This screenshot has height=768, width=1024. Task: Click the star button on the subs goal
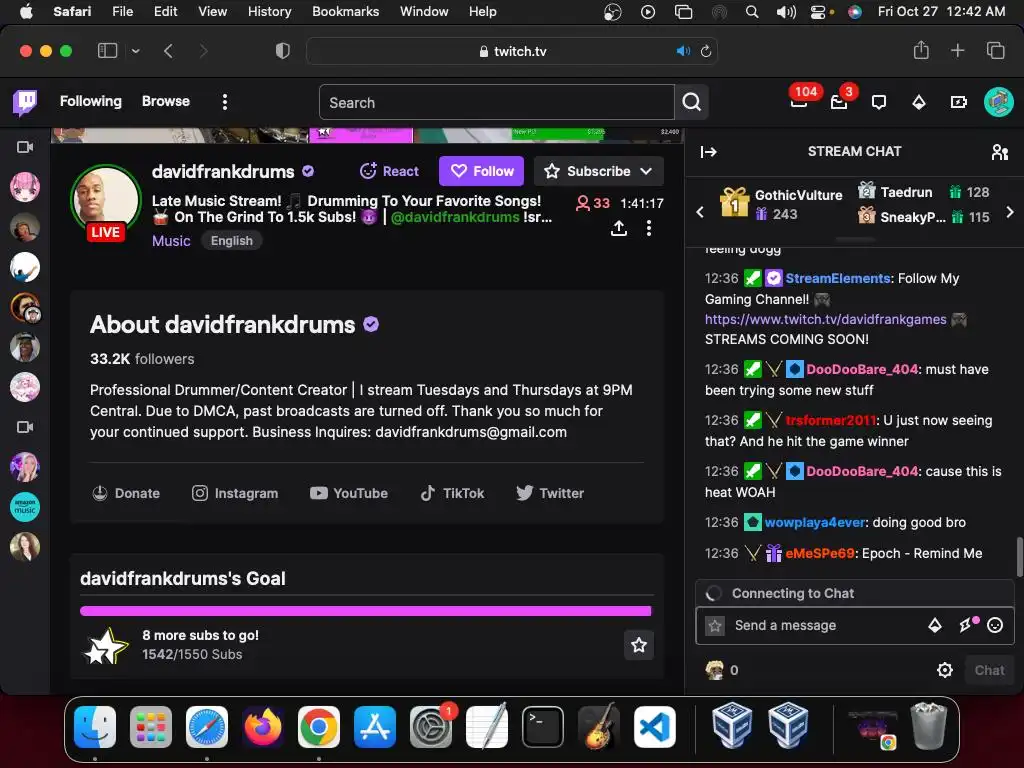tap(639, 645)
